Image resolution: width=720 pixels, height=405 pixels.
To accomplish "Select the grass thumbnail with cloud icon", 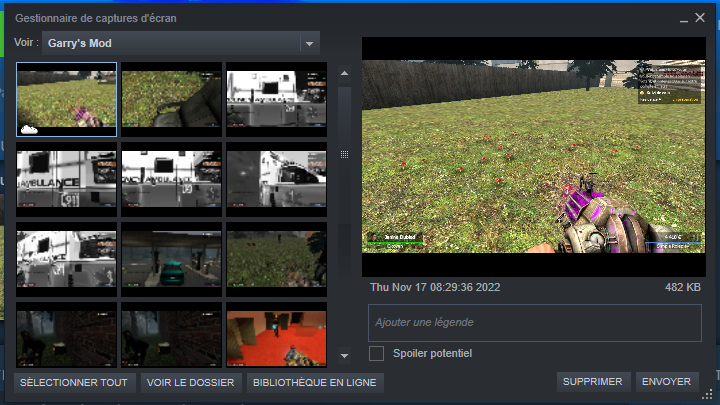I will [x=67, y=99].
